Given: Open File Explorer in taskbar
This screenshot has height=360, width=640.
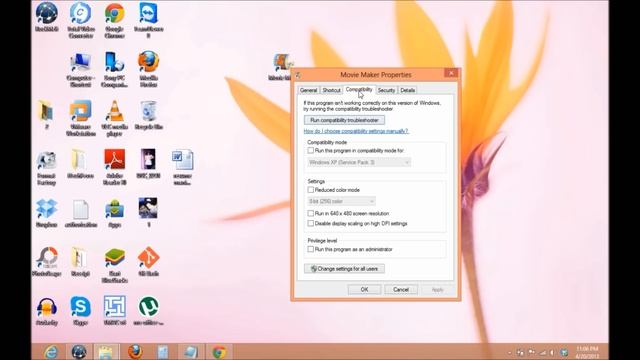Looking at the screenshot, I should [106, 351].
